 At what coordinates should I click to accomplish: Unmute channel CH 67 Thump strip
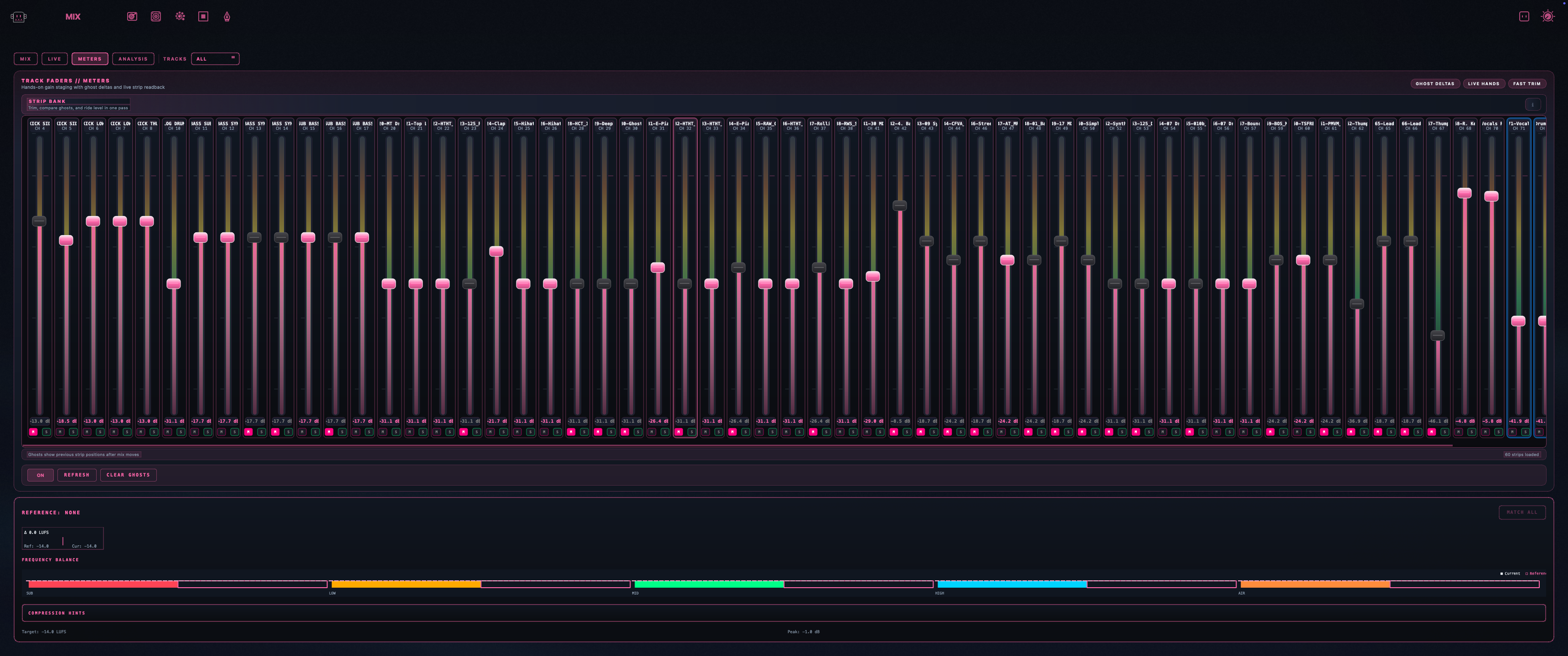(1431, 432)
